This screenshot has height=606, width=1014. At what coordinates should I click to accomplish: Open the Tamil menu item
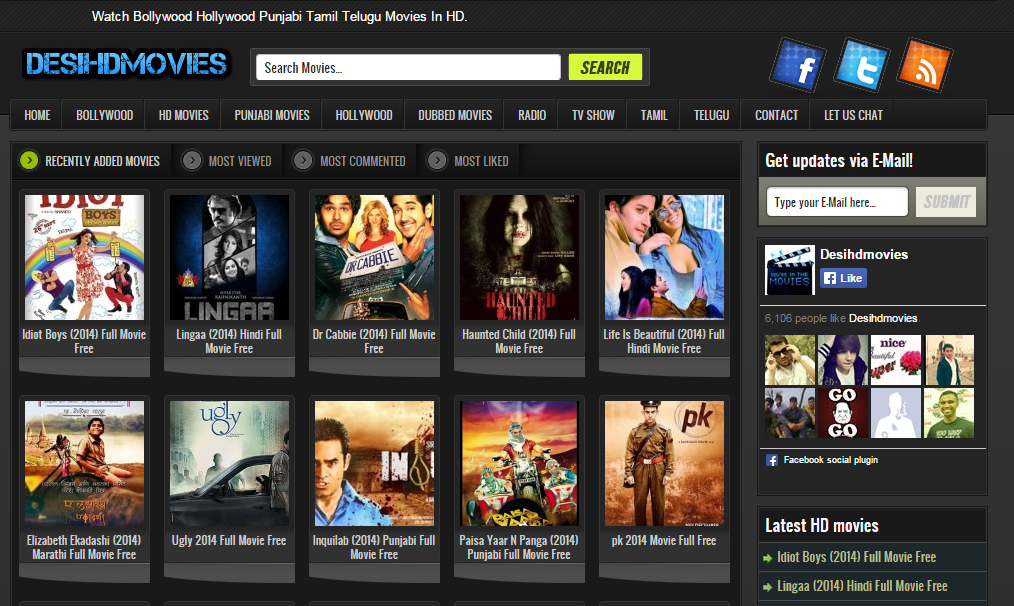tap(653, 115)
